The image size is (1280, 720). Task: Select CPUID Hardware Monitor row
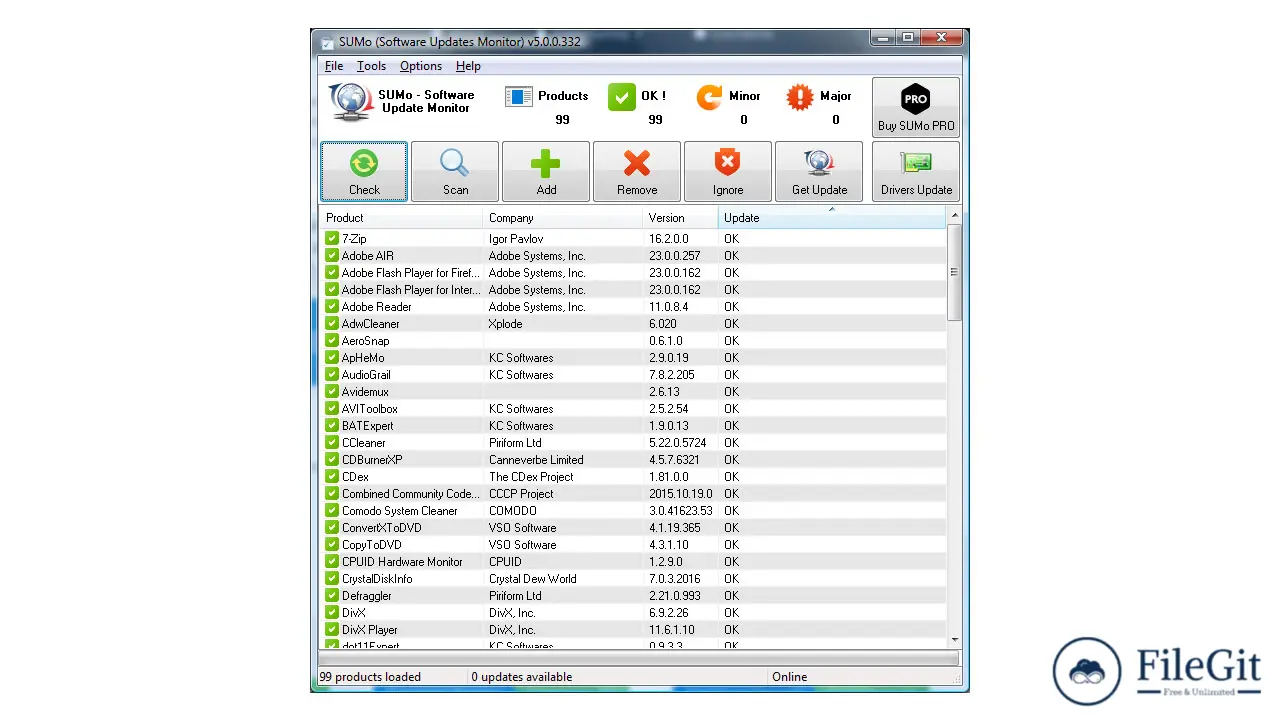pyautogui.click(x=632, y=562)
